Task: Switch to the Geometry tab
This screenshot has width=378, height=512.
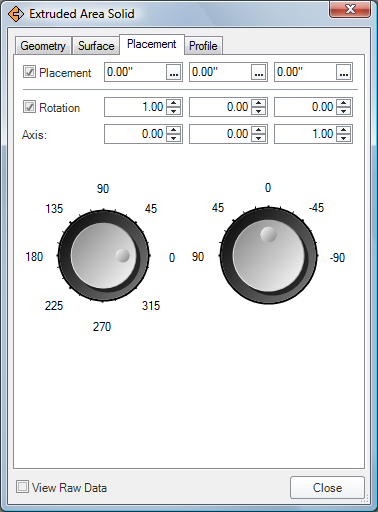Action: click(43, 46)
